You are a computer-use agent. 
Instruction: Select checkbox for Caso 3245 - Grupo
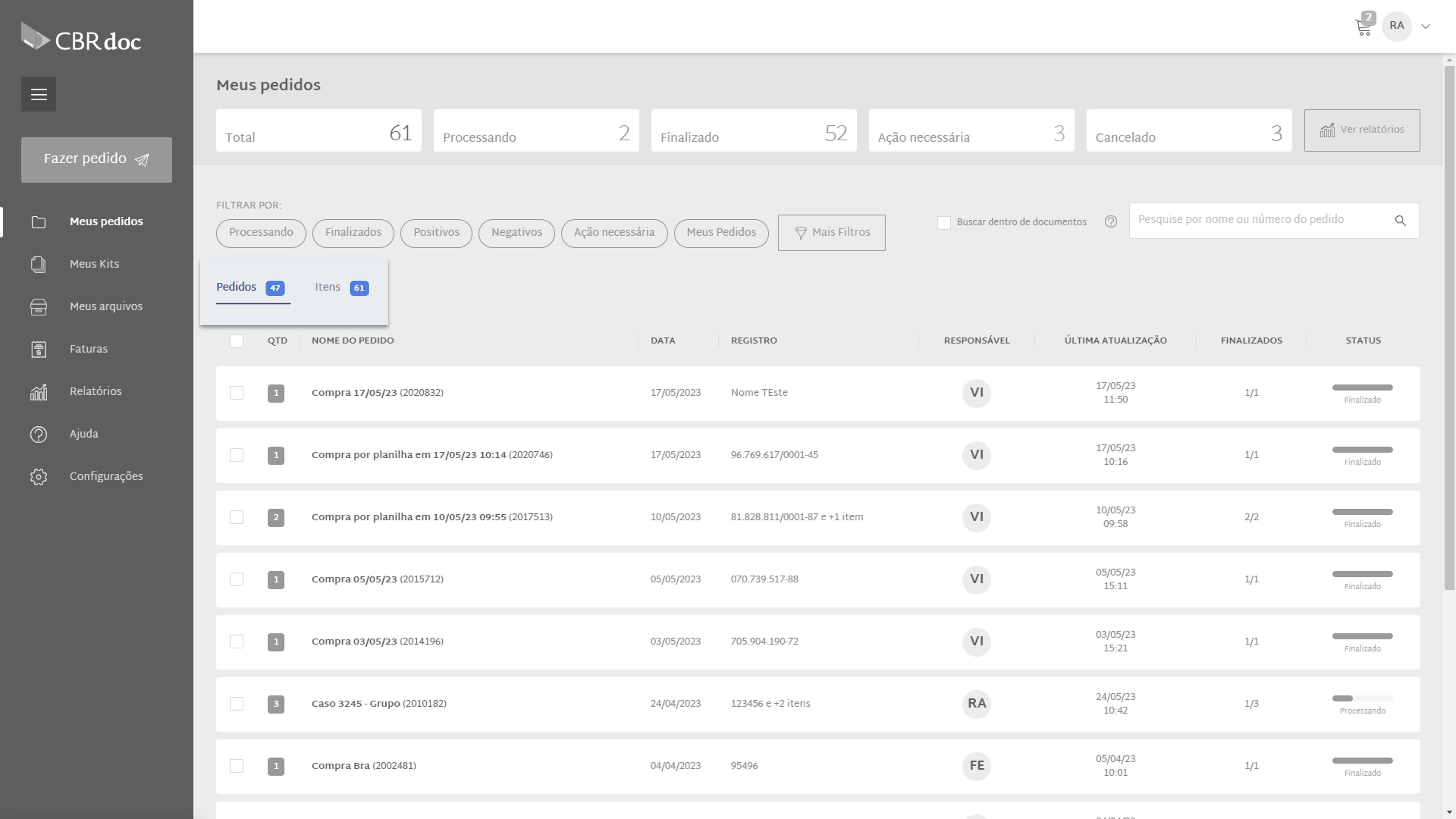tap(236, 704)
